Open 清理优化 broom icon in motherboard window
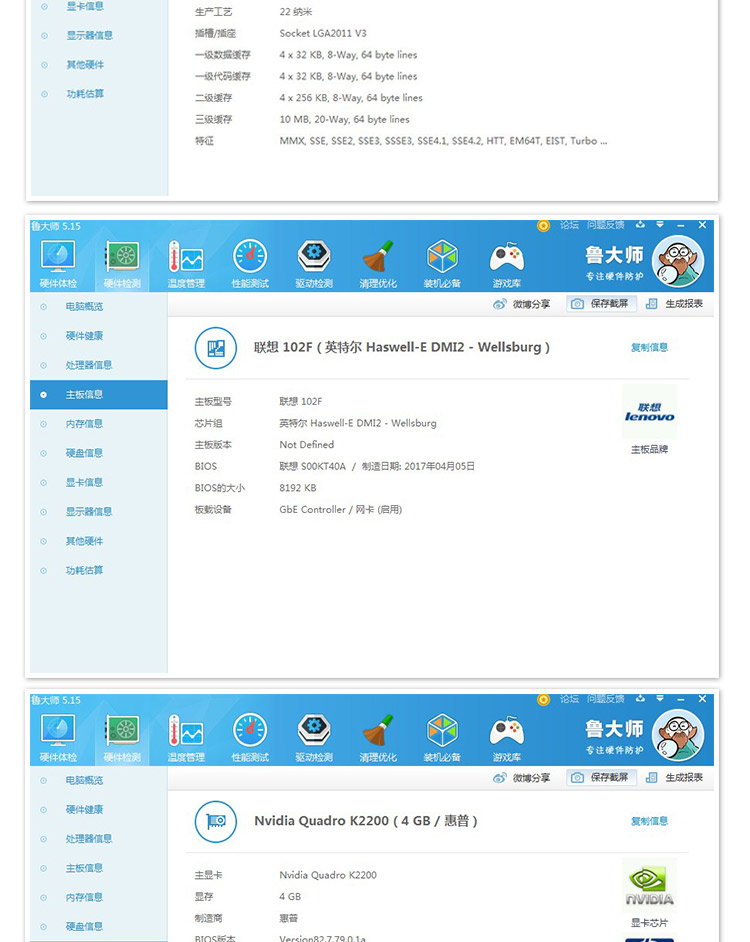This screenshot has height=942, width=750. coord(378,264)
